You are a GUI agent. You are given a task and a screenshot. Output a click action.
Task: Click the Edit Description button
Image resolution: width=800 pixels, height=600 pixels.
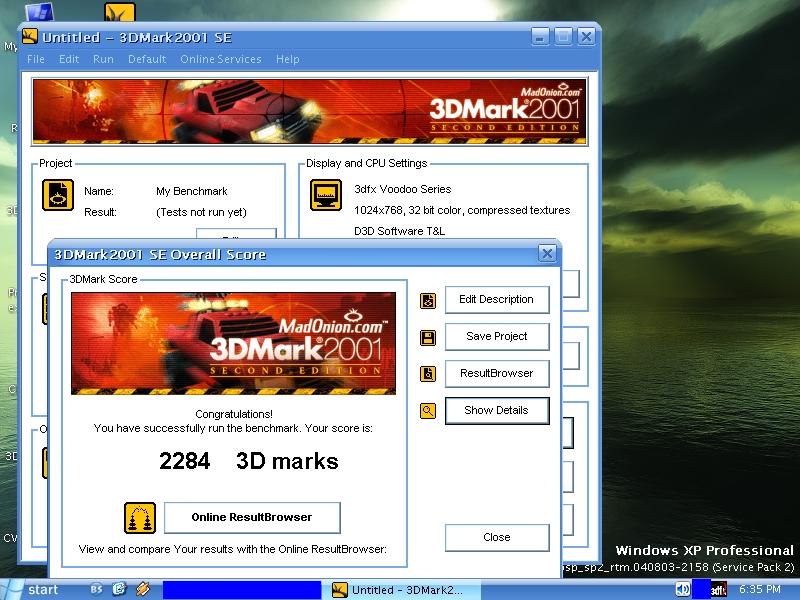point(497,299)
